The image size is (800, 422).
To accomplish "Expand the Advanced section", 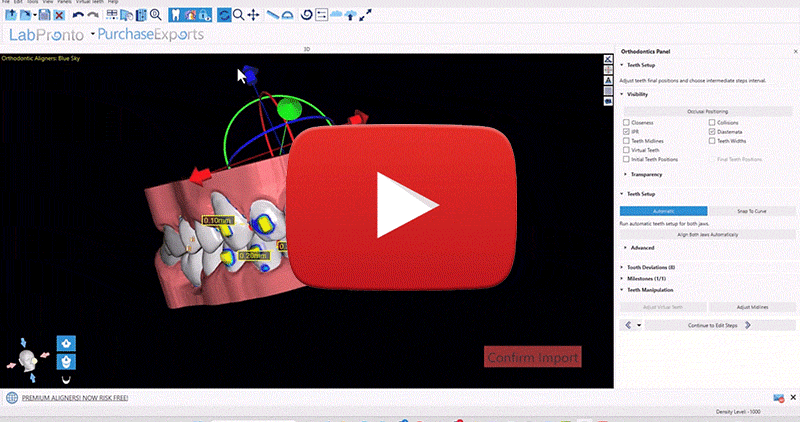I will (x=639, y=248).
